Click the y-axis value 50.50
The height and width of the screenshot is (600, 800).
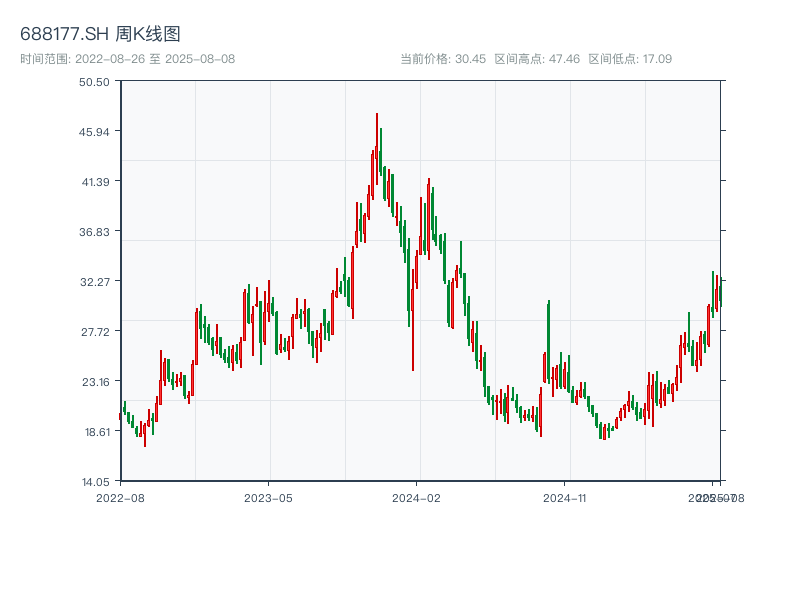click(94, 82)
